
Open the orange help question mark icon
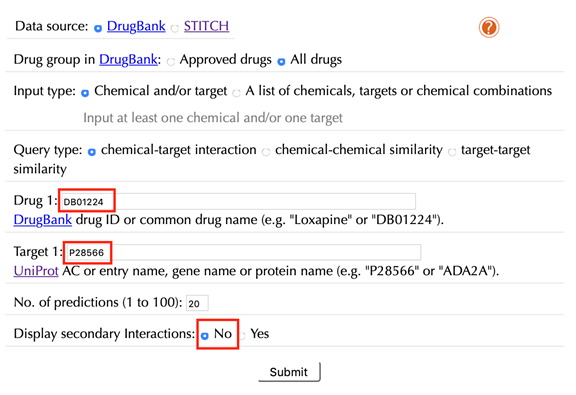point(489,27)
